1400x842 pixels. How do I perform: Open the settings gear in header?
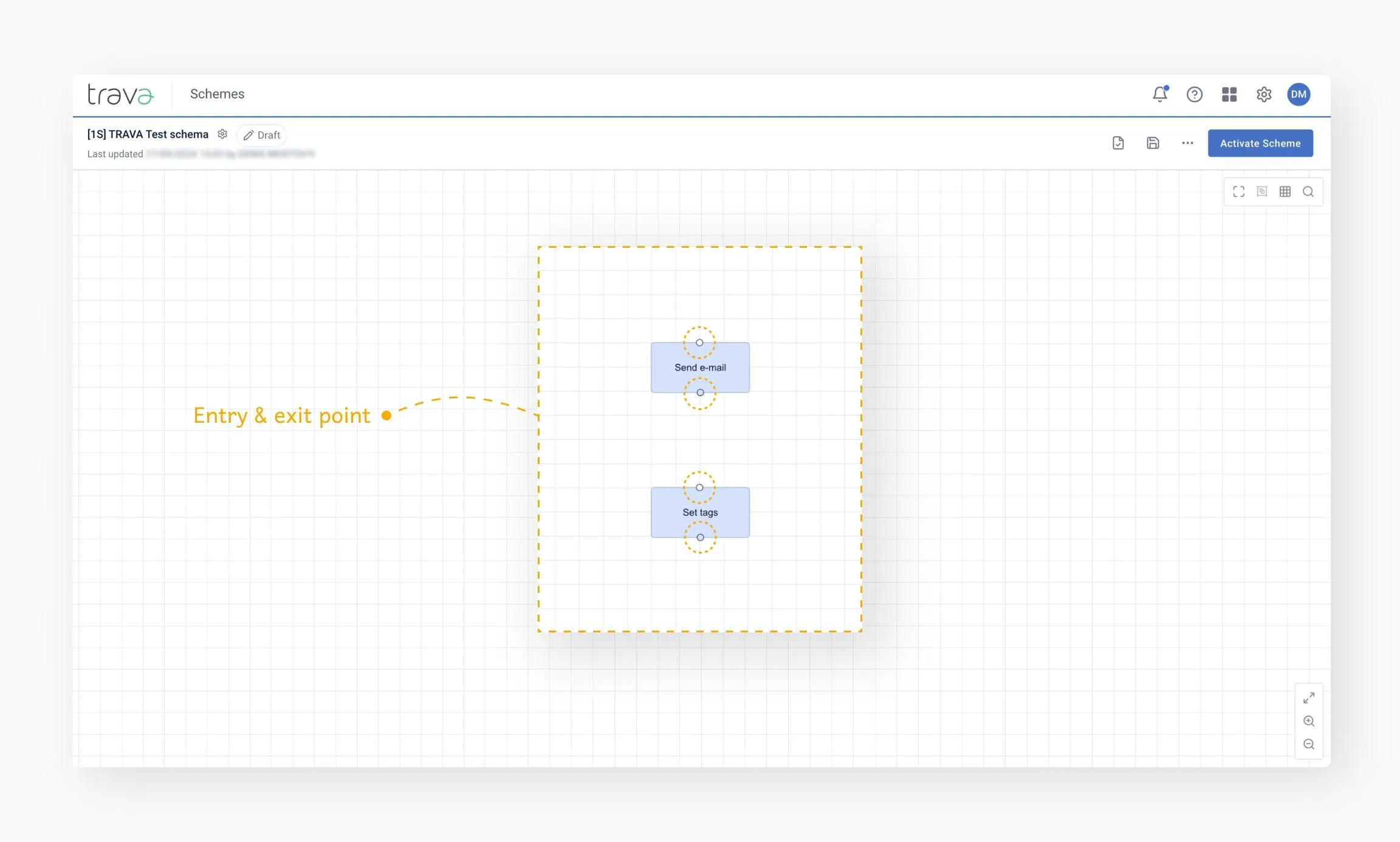pyautogui.click(x=1264, y=94)
